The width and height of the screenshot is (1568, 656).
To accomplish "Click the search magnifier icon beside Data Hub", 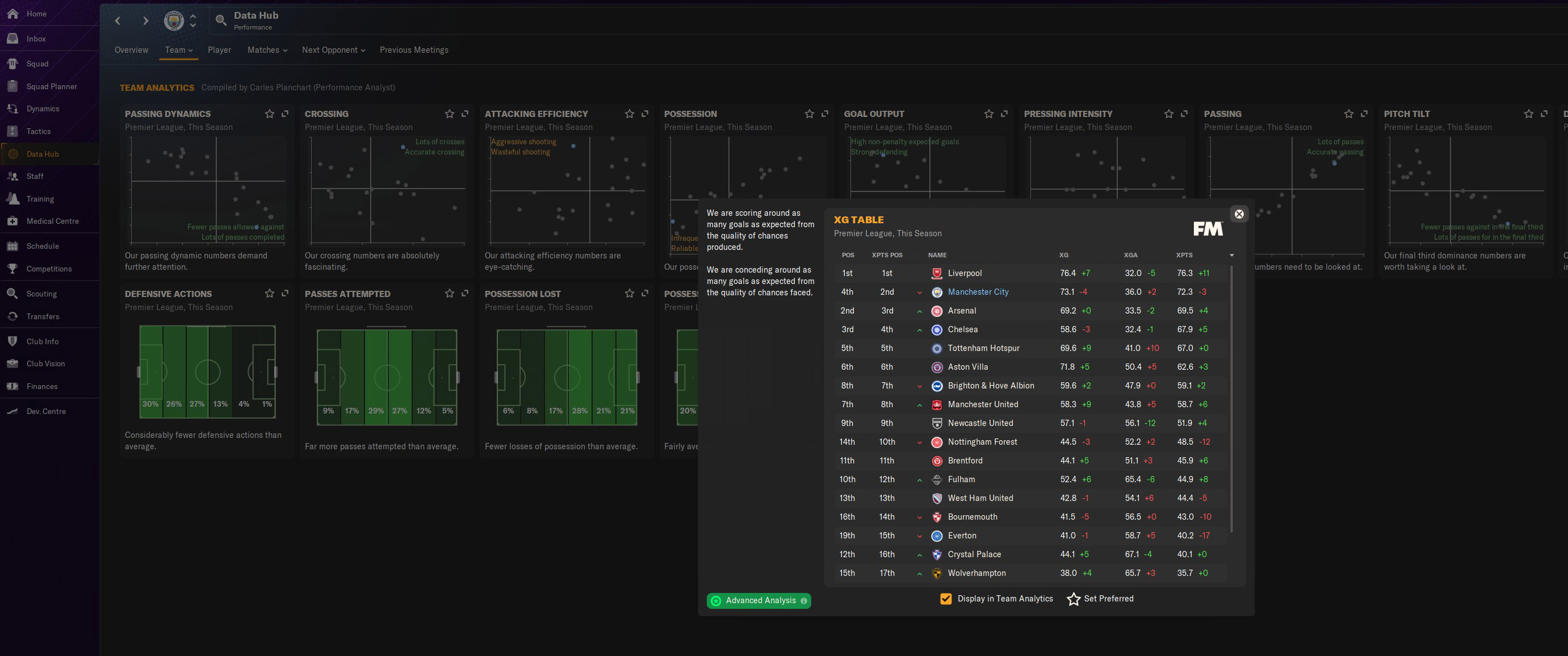I will (221, 20).
